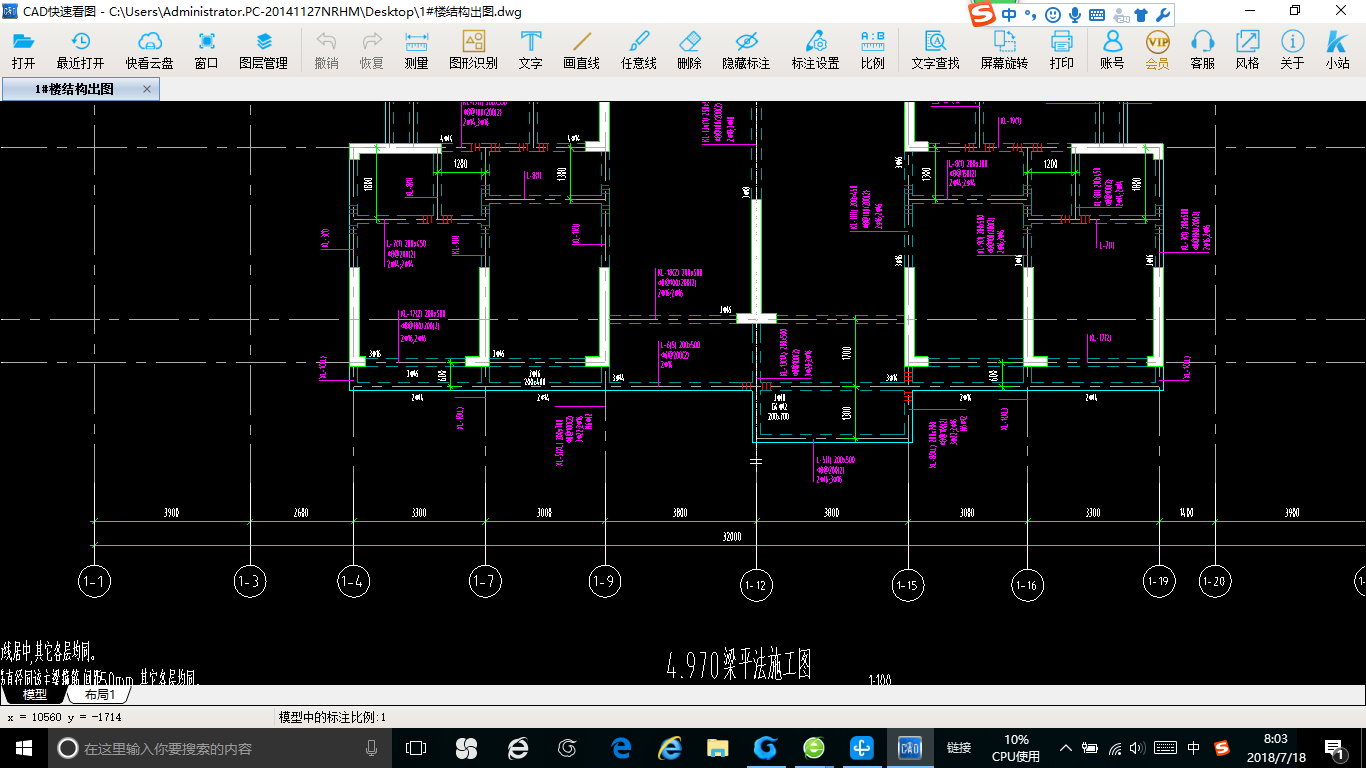
Task: Click the 打开 (Open) file icon
Action: point(23,49)
